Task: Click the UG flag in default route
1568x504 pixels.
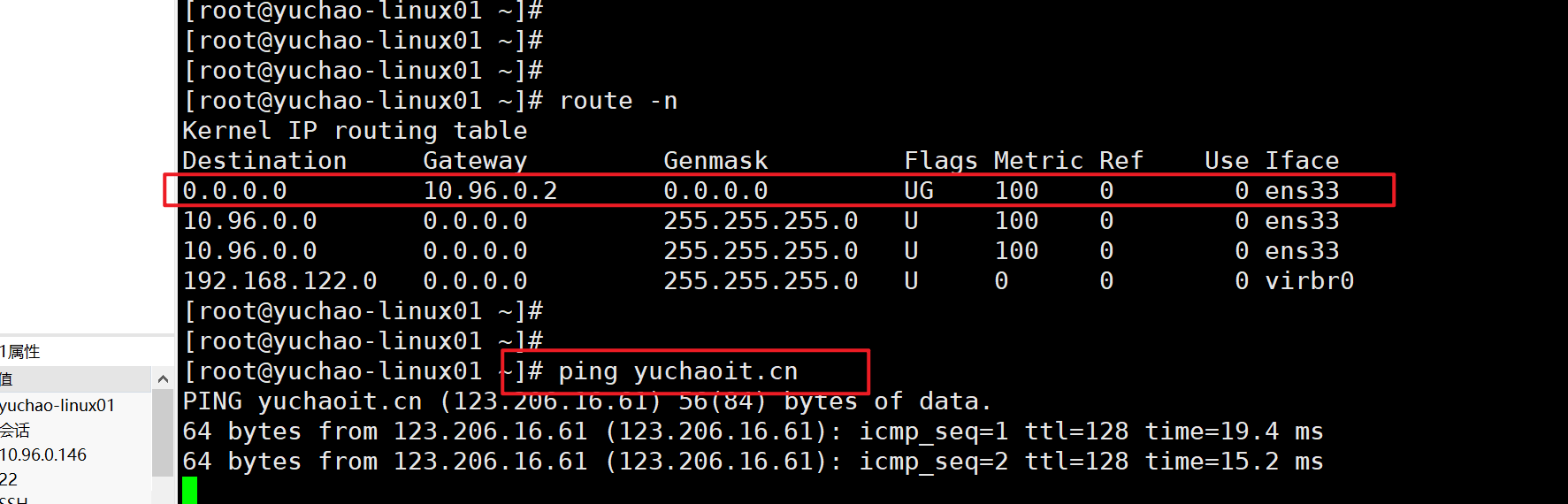Action: pyautogui.click(x=919, y=191)
